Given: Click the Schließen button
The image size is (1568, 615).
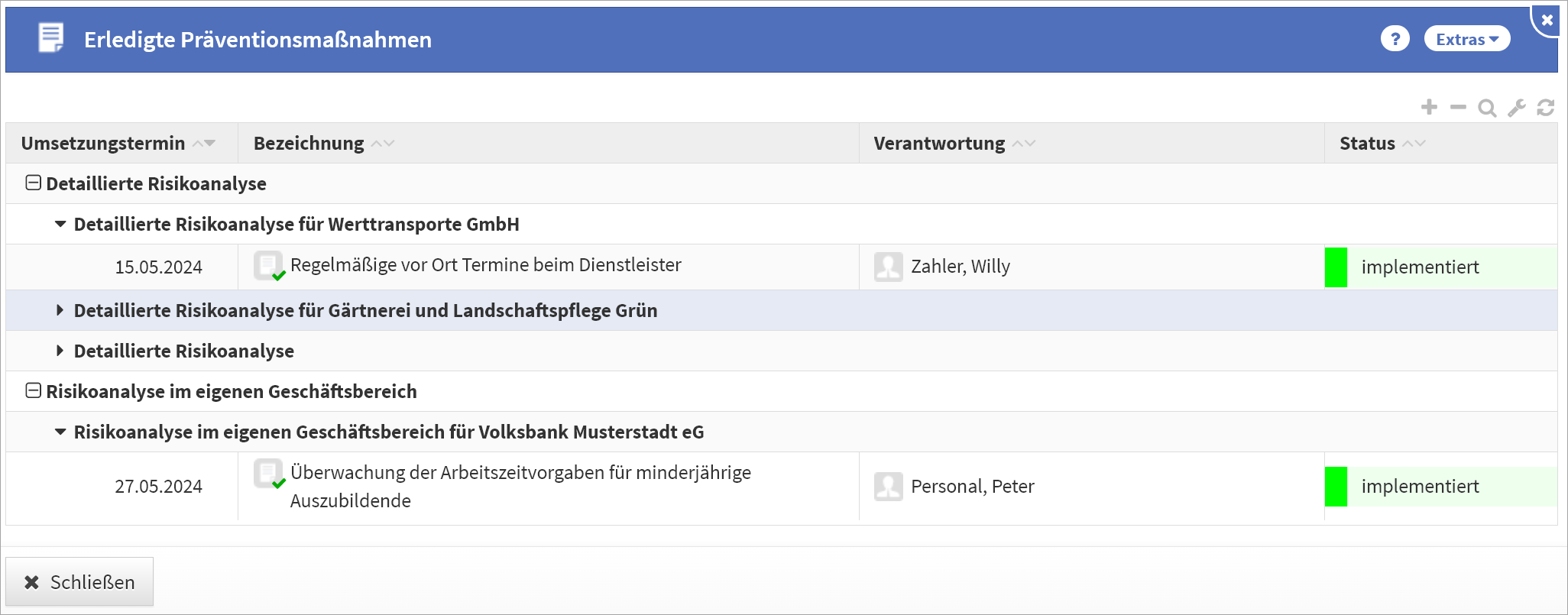Looking at the screenshot, I should [79, 582].
